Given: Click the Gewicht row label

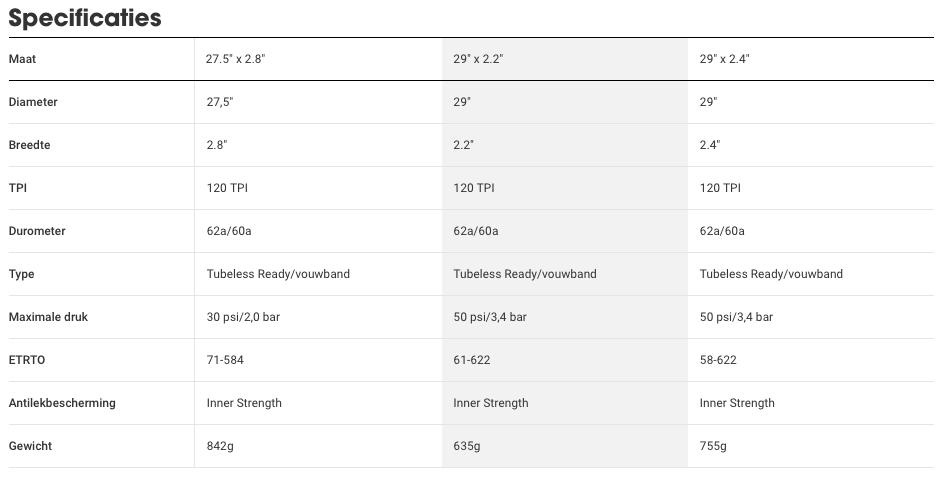Looking at the screenshot, I should [30, 446].
